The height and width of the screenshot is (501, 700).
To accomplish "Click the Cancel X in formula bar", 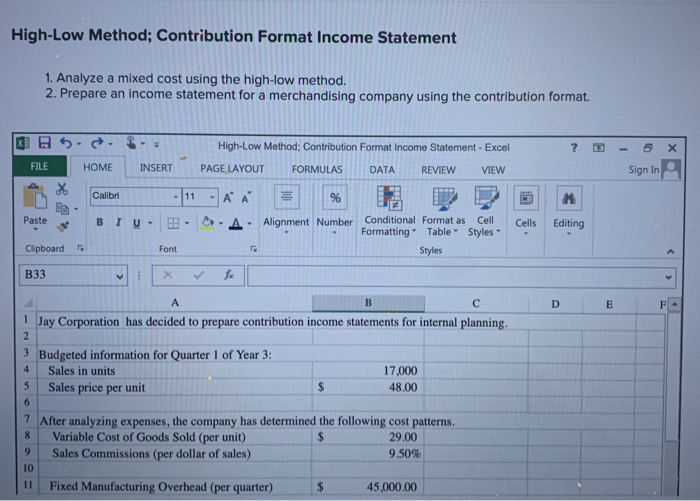I will tap(167, 275).
